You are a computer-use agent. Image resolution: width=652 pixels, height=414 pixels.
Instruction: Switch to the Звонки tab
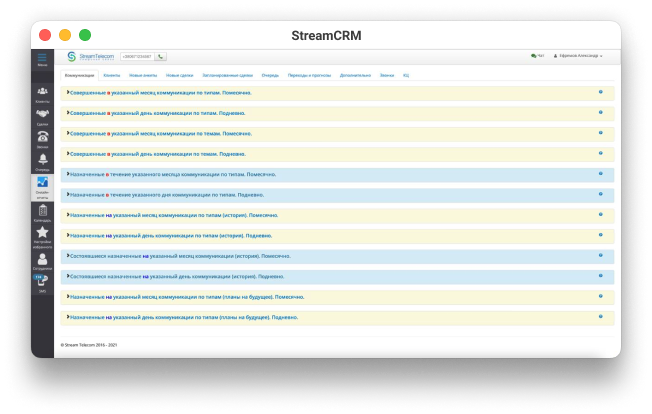[x=387, y=75]
